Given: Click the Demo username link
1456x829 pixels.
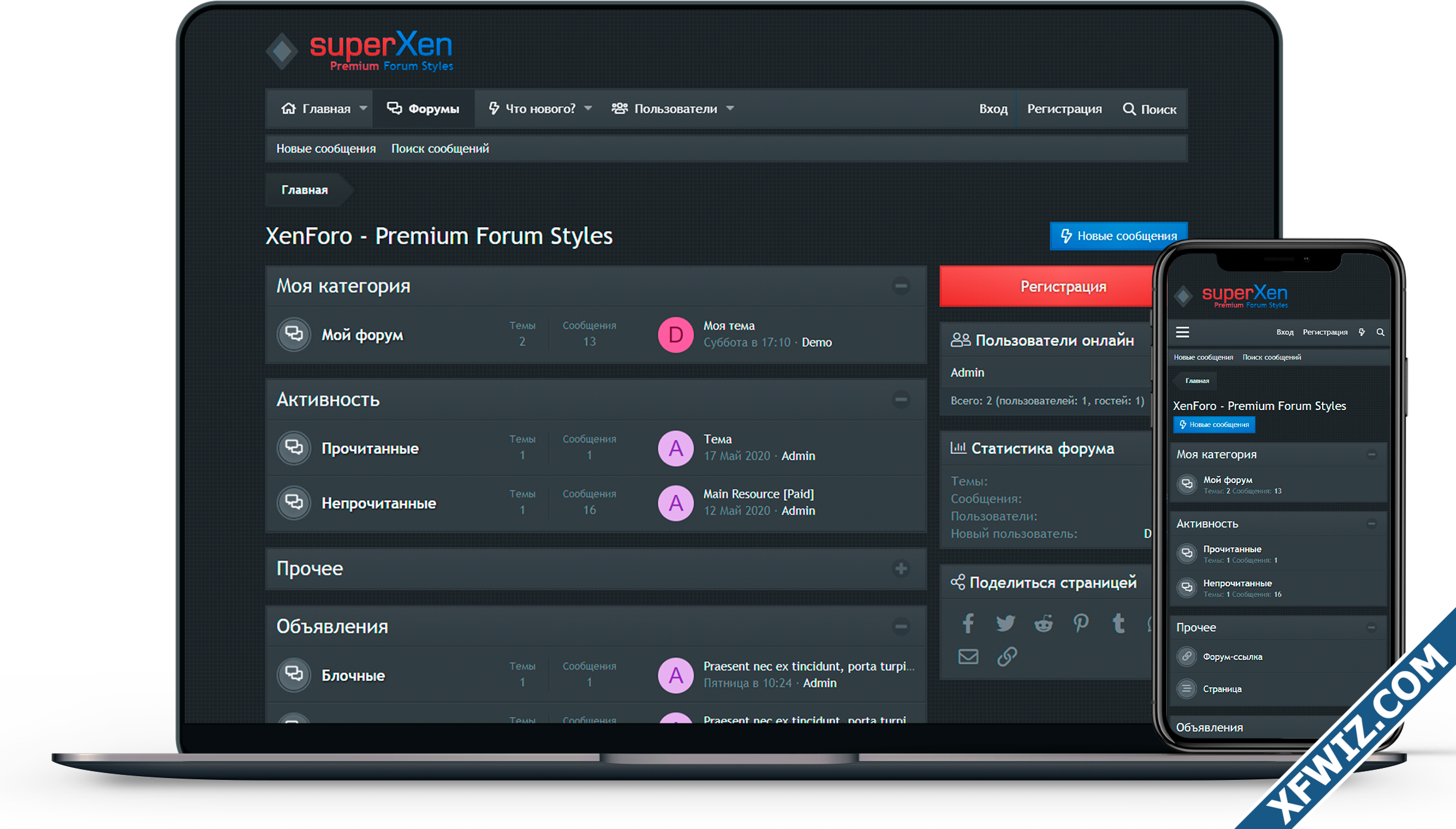Looking at the screenshot, I should [x=817, y=342].
